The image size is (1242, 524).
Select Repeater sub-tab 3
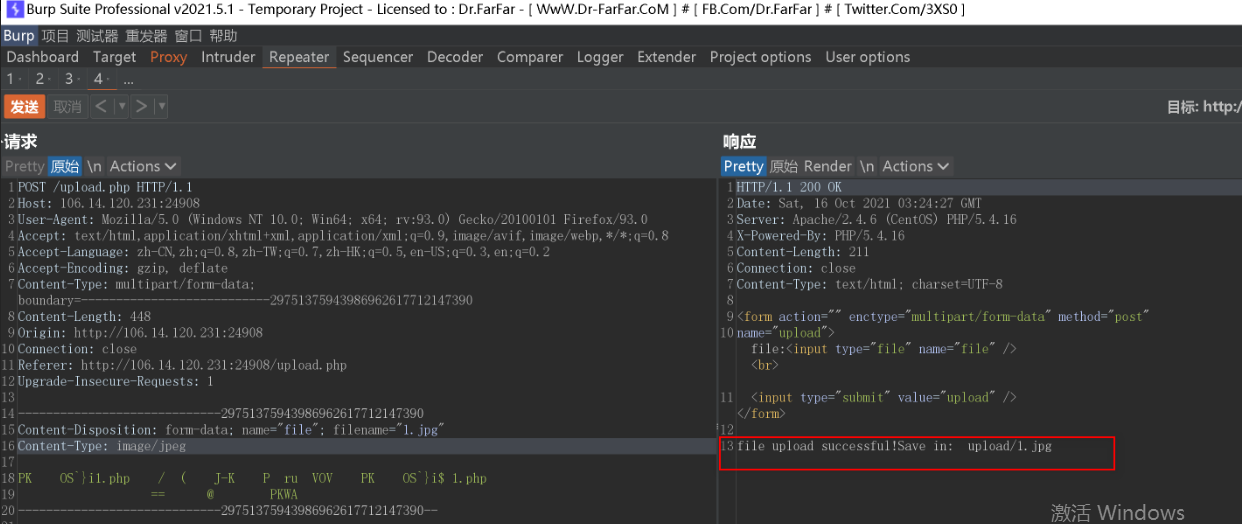72,79
